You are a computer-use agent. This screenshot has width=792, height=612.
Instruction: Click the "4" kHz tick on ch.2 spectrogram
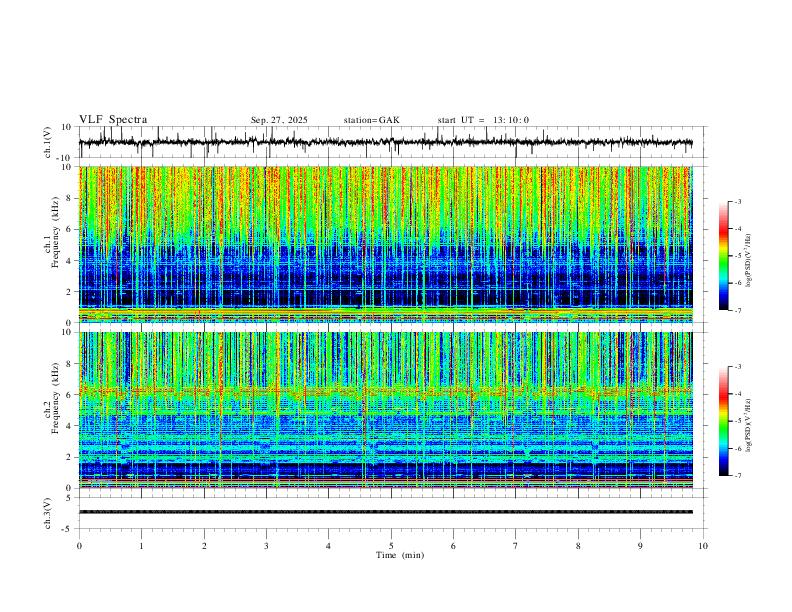(x=71, y=426)
